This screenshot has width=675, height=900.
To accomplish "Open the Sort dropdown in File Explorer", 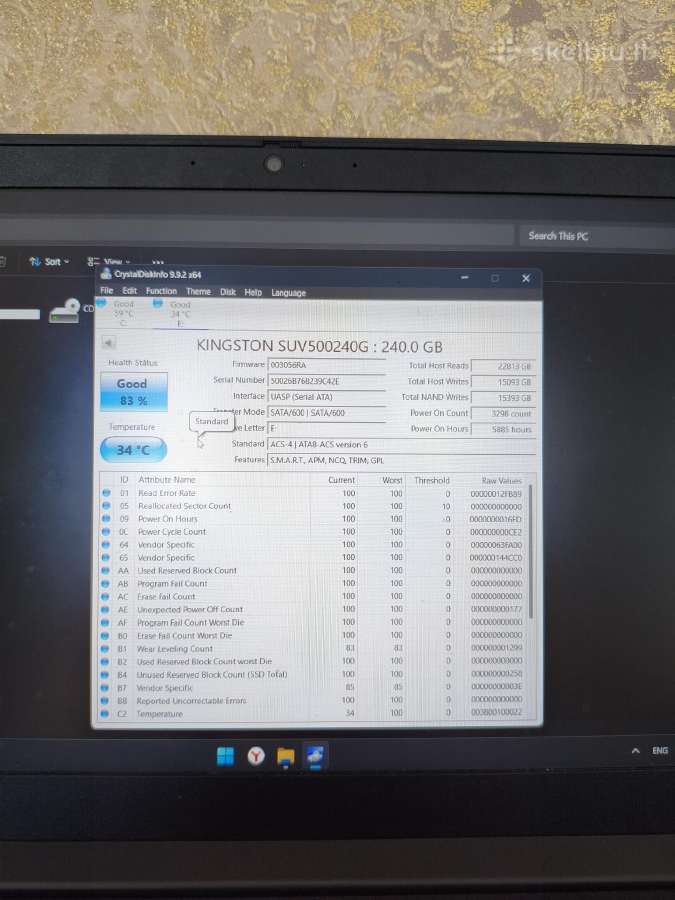I will tap(49, 262).
